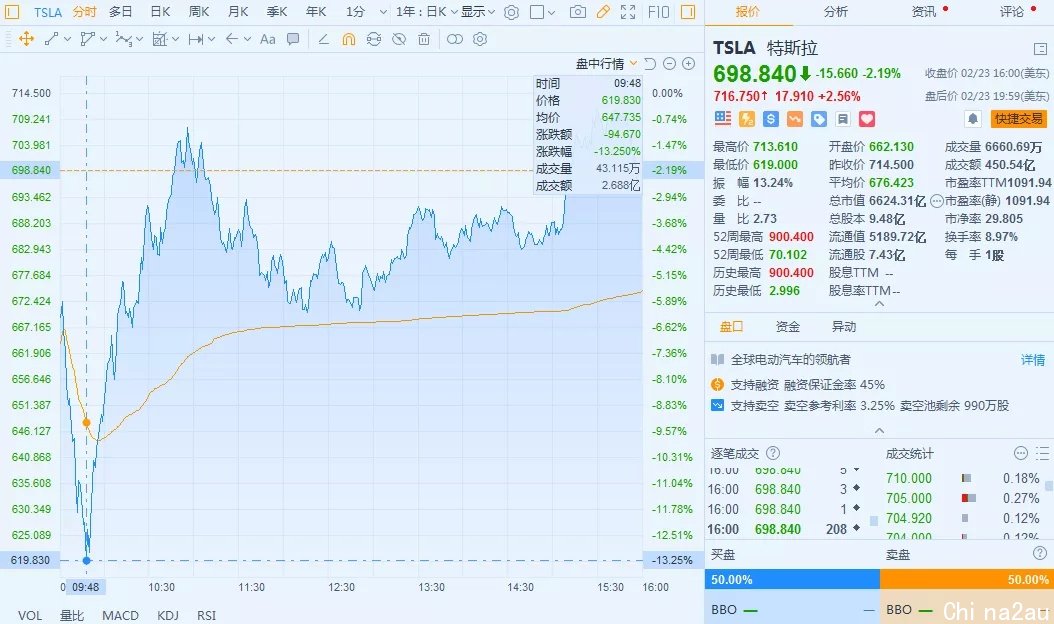
Task: Toggle the price alert bell icon
Action: coord(973,119)
